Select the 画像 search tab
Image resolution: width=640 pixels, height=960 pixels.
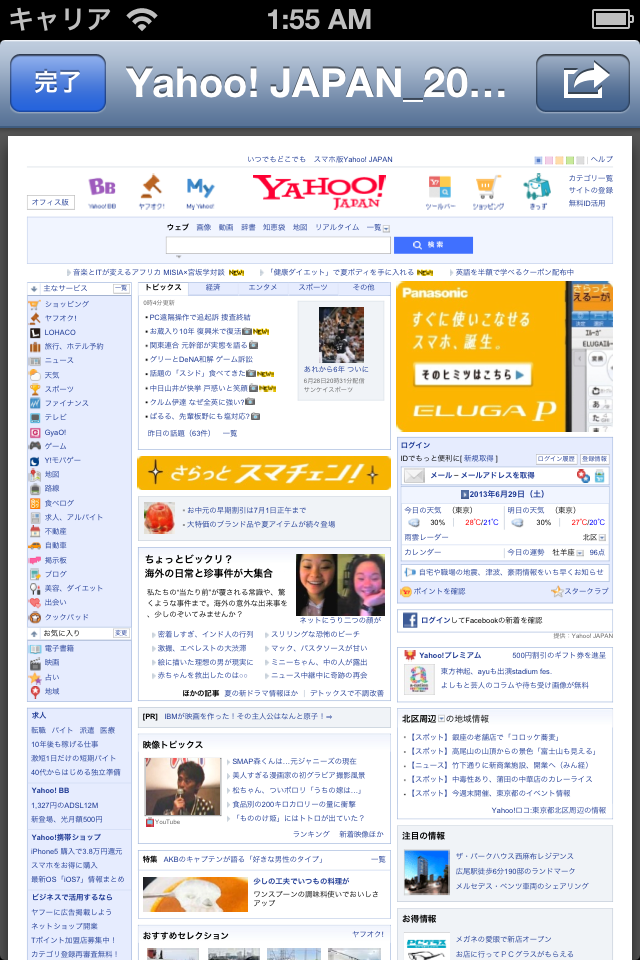coord(203,227)
